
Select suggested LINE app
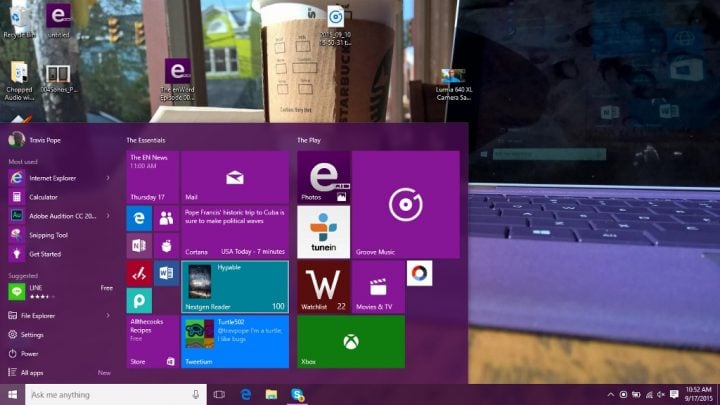click(x=61, y=292)
